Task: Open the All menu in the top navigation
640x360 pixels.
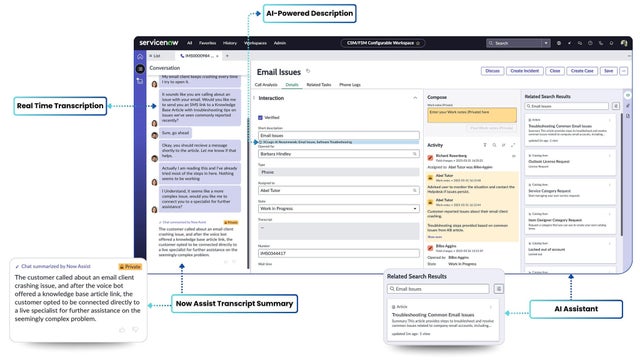Action: (189, 43)
